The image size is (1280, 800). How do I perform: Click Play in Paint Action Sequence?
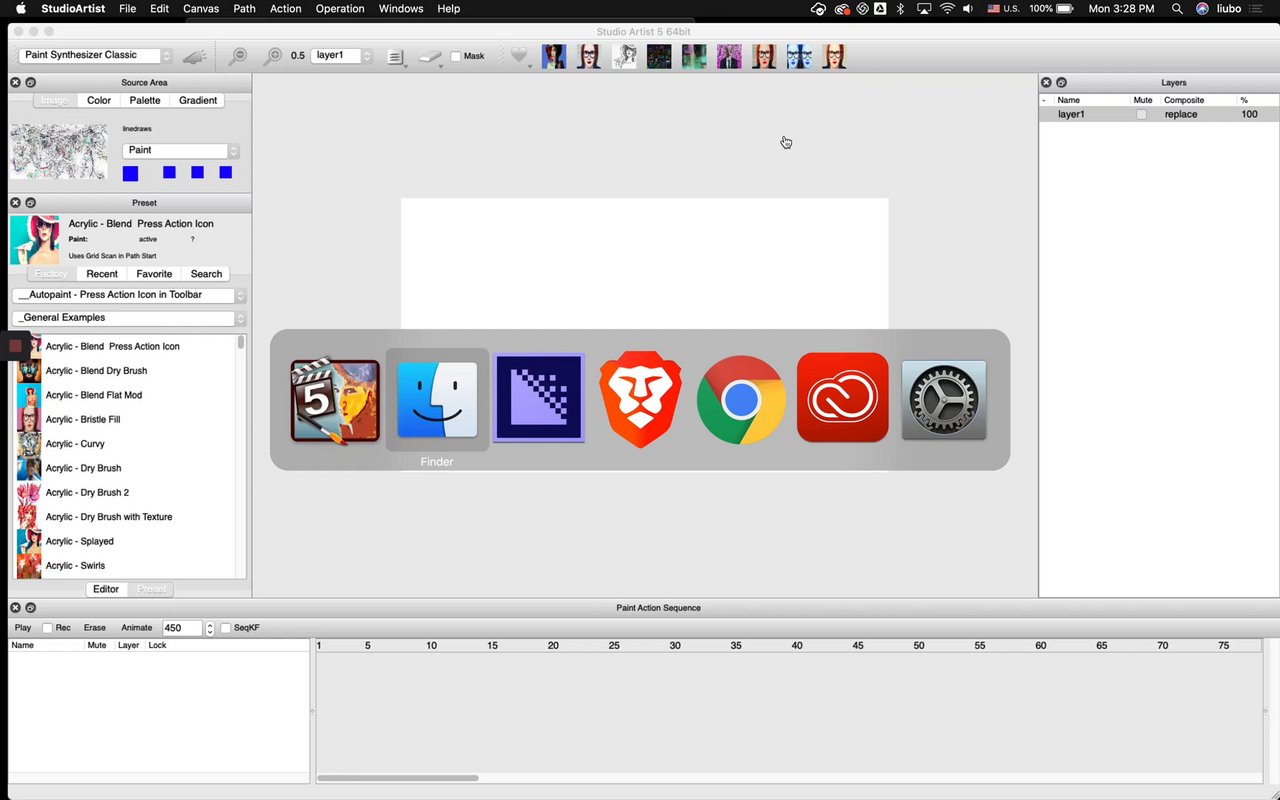23,628
